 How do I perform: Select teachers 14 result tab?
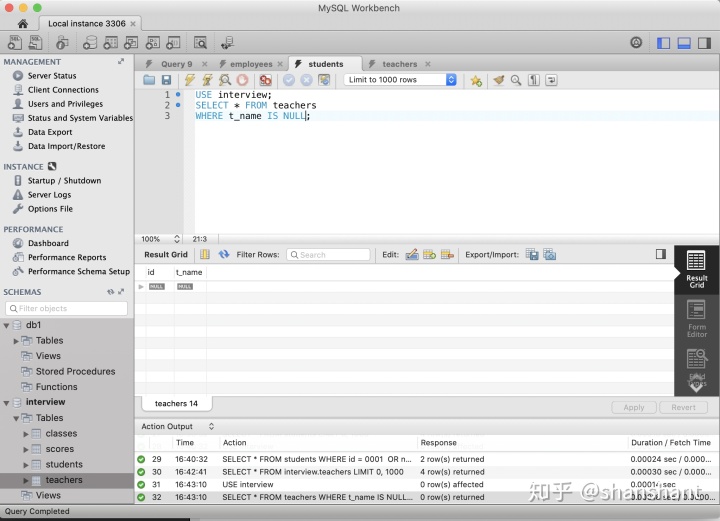pyautogui.click(x=176, y=403)
